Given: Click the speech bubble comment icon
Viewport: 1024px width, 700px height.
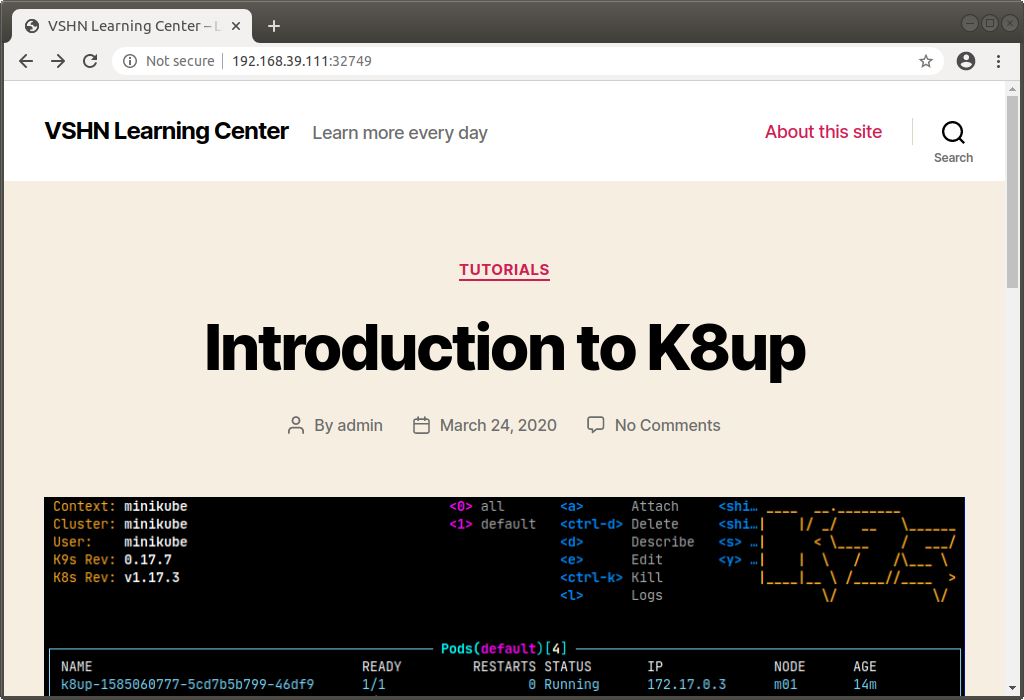Looking at the screenshot, I should [x=596, y=424].
